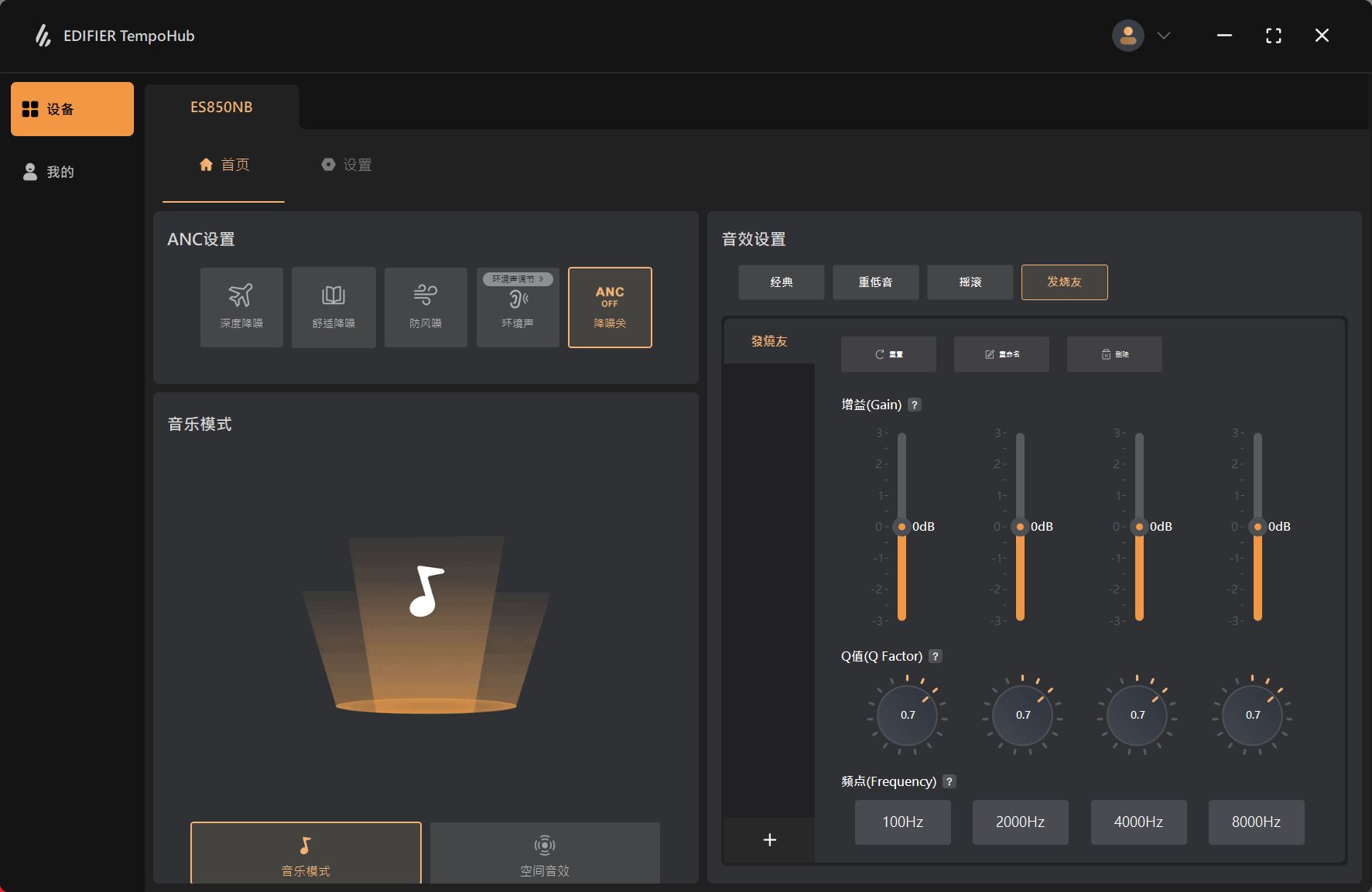
Task: Click the gain slider handle above 100Hz
Action: click(x=902, y=527)
